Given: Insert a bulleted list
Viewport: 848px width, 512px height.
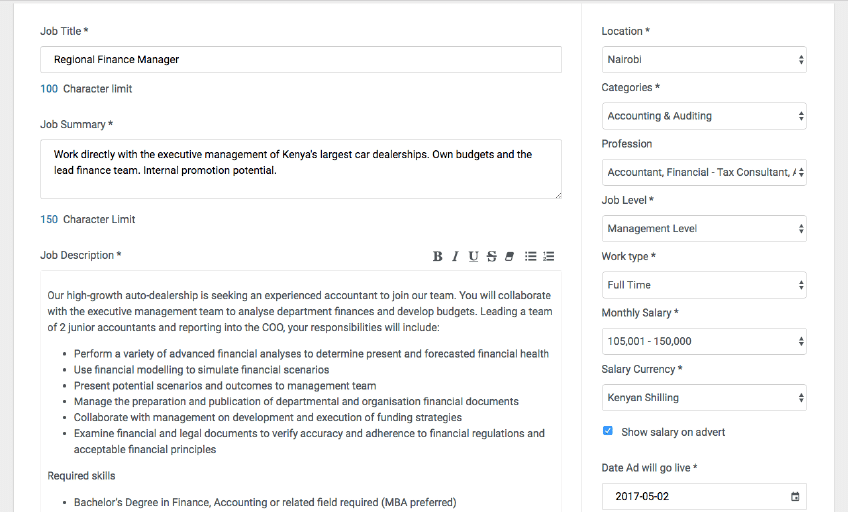Looking at the screenshot, I should (x=531, y=256).
